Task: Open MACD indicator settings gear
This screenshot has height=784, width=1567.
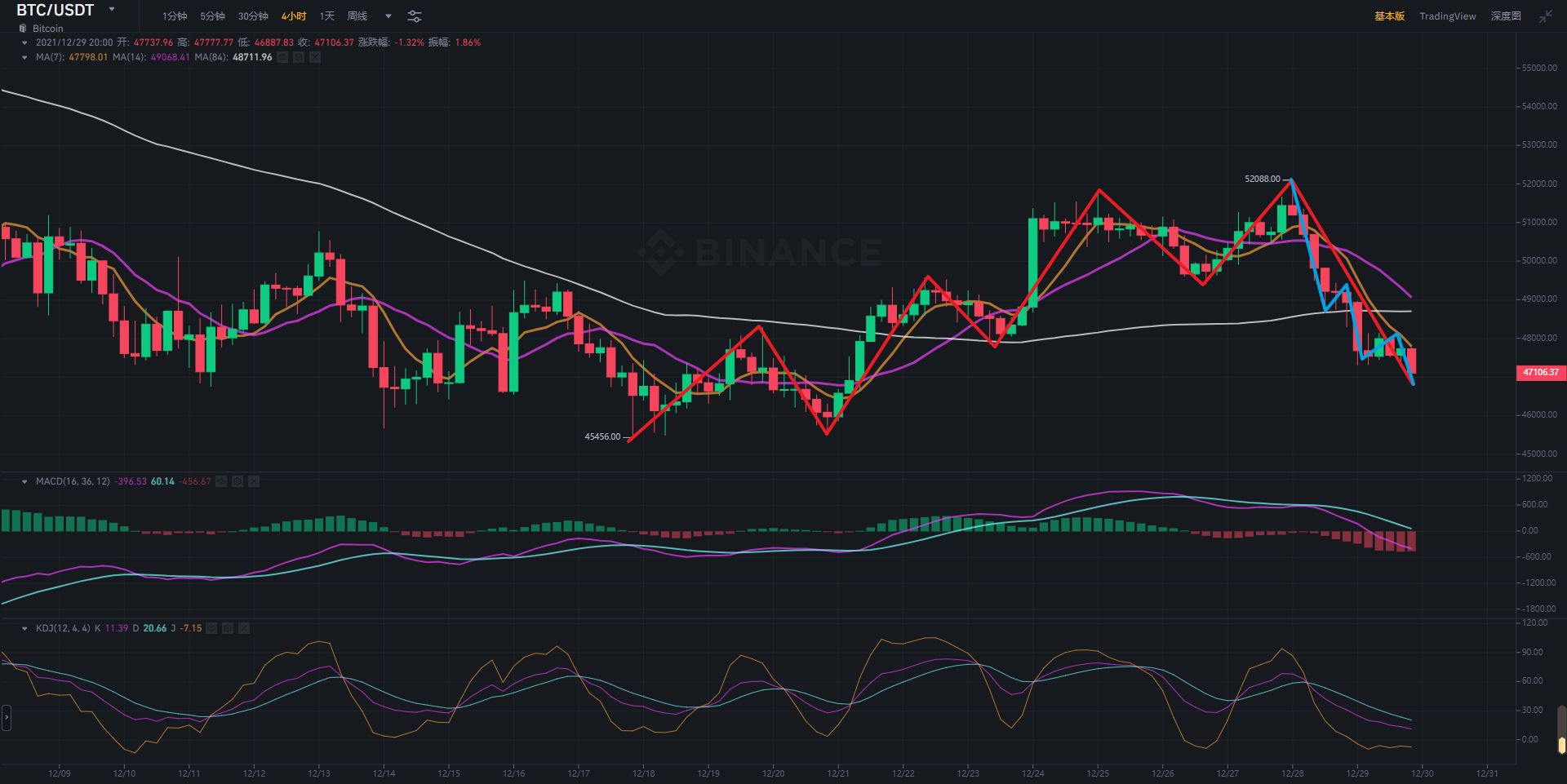Action: tap(237, 481)
